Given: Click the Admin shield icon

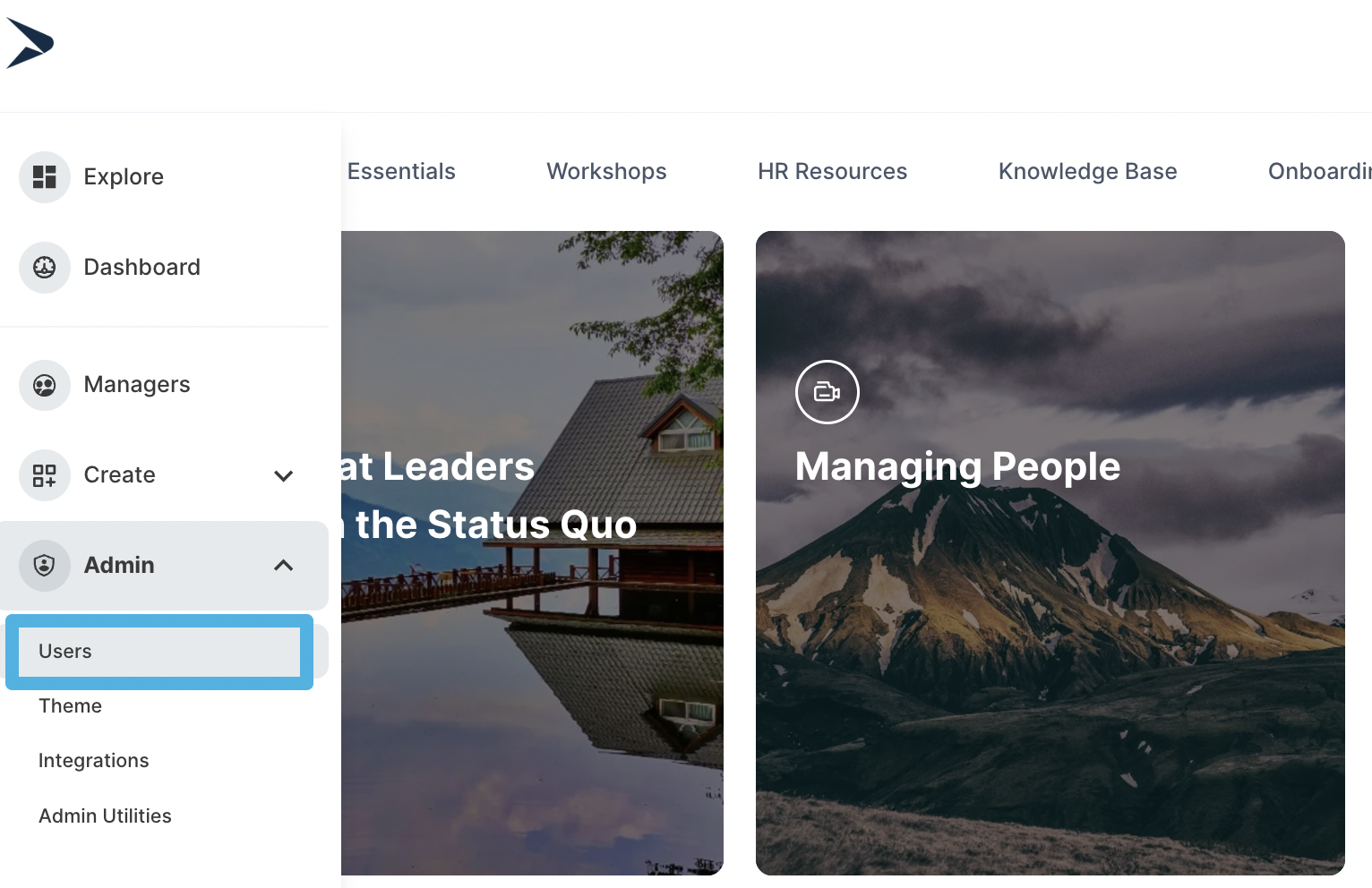Looking at the screenshot, I should coord(45,566).
